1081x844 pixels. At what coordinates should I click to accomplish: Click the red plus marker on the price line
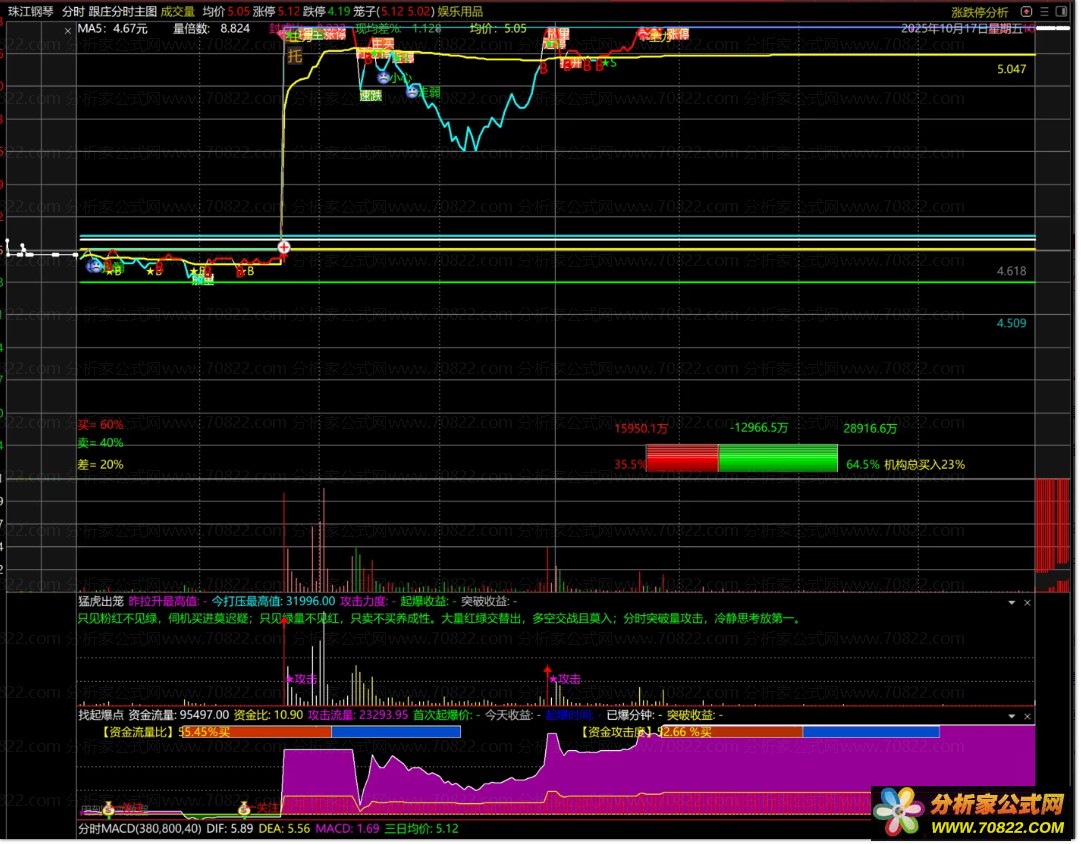(284, 246)
